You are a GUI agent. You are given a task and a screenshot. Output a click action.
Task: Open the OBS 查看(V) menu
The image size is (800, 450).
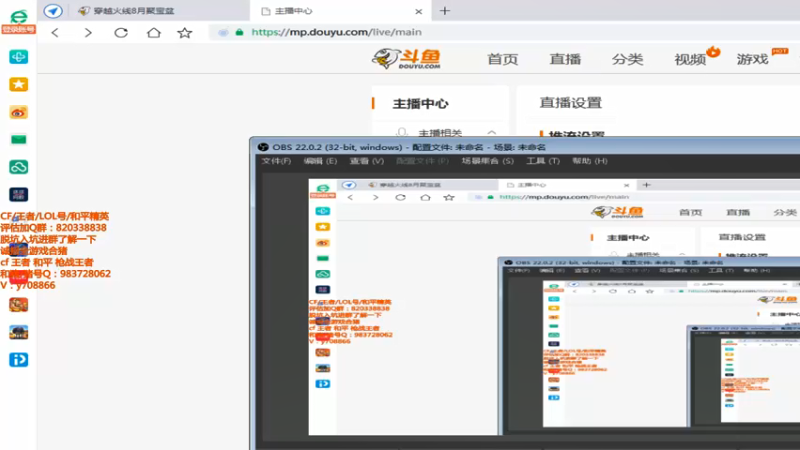click(x=366, y=161)
